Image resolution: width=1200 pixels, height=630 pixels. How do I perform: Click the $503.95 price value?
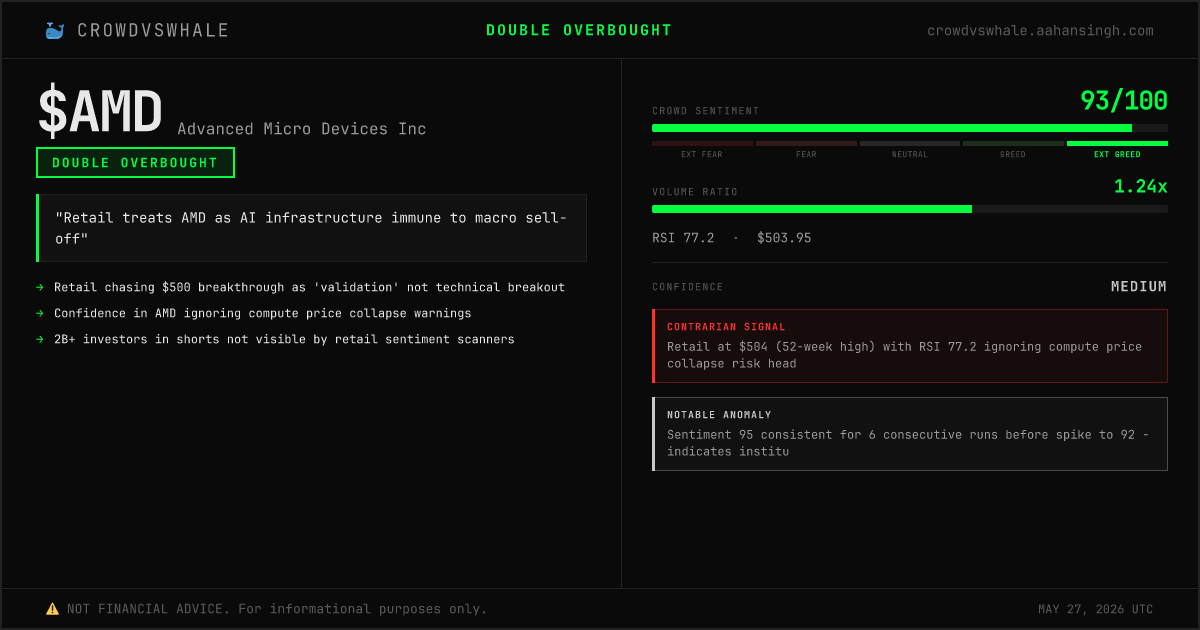point(784,238)
